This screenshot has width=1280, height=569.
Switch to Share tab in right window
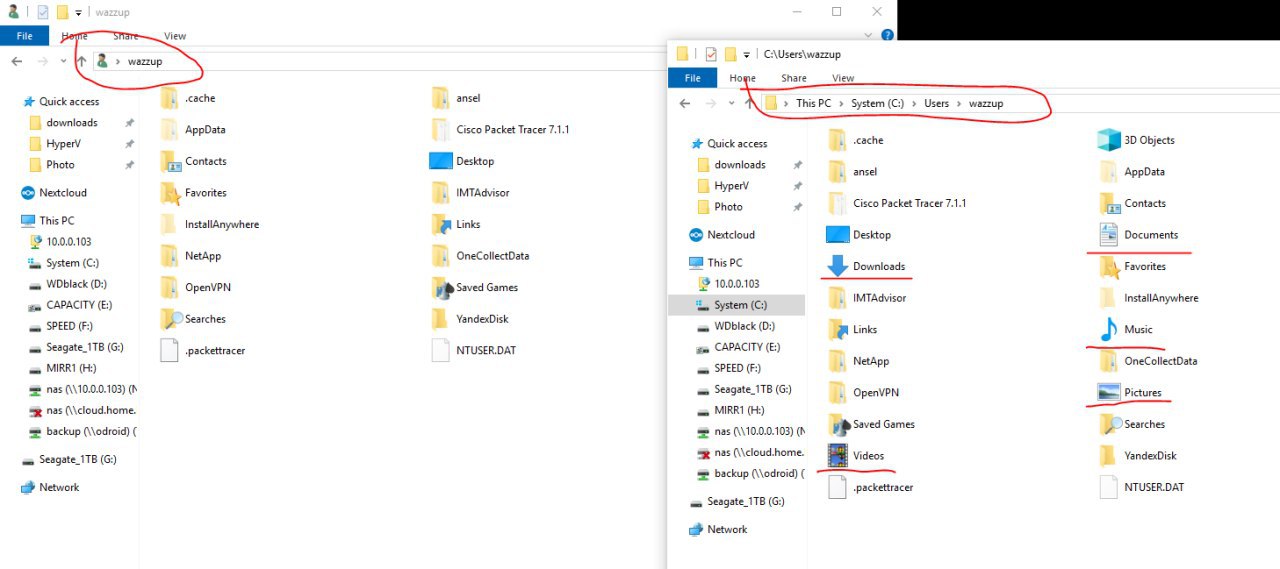(794, 78)
